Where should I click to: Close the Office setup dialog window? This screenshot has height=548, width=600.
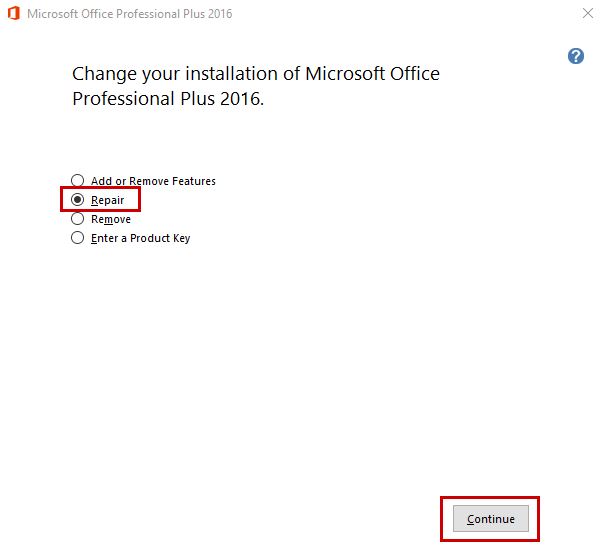[585, 14]
